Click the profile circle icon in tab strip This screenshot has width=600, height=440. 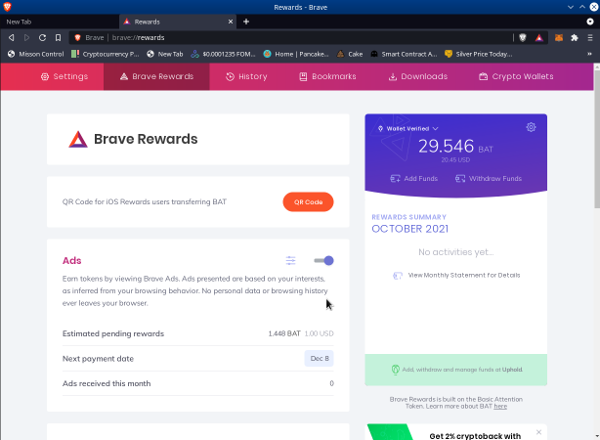pos(590,22)
